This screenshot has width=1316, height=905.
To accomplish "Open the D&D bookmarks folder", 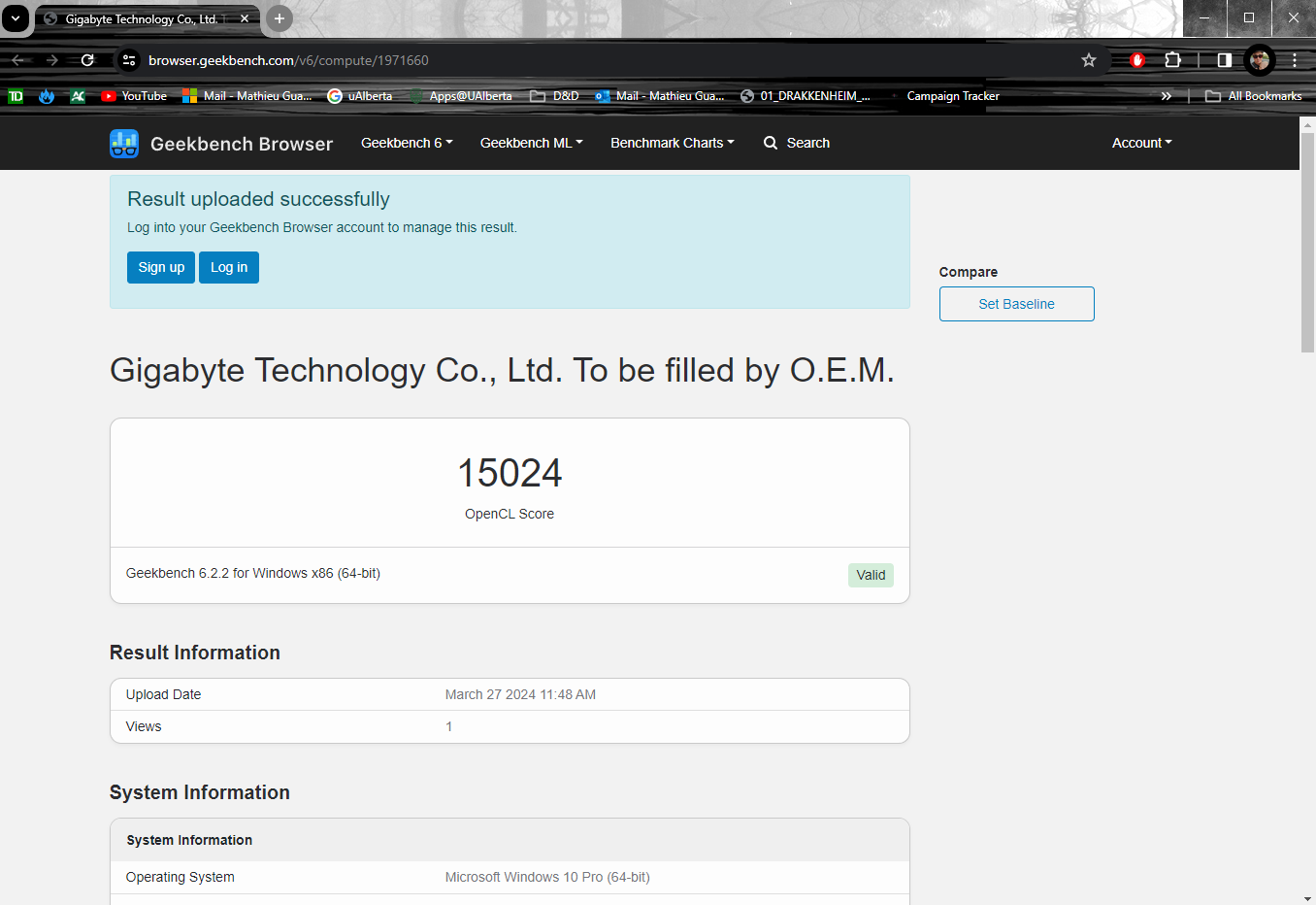I will (x=554, y=96).
